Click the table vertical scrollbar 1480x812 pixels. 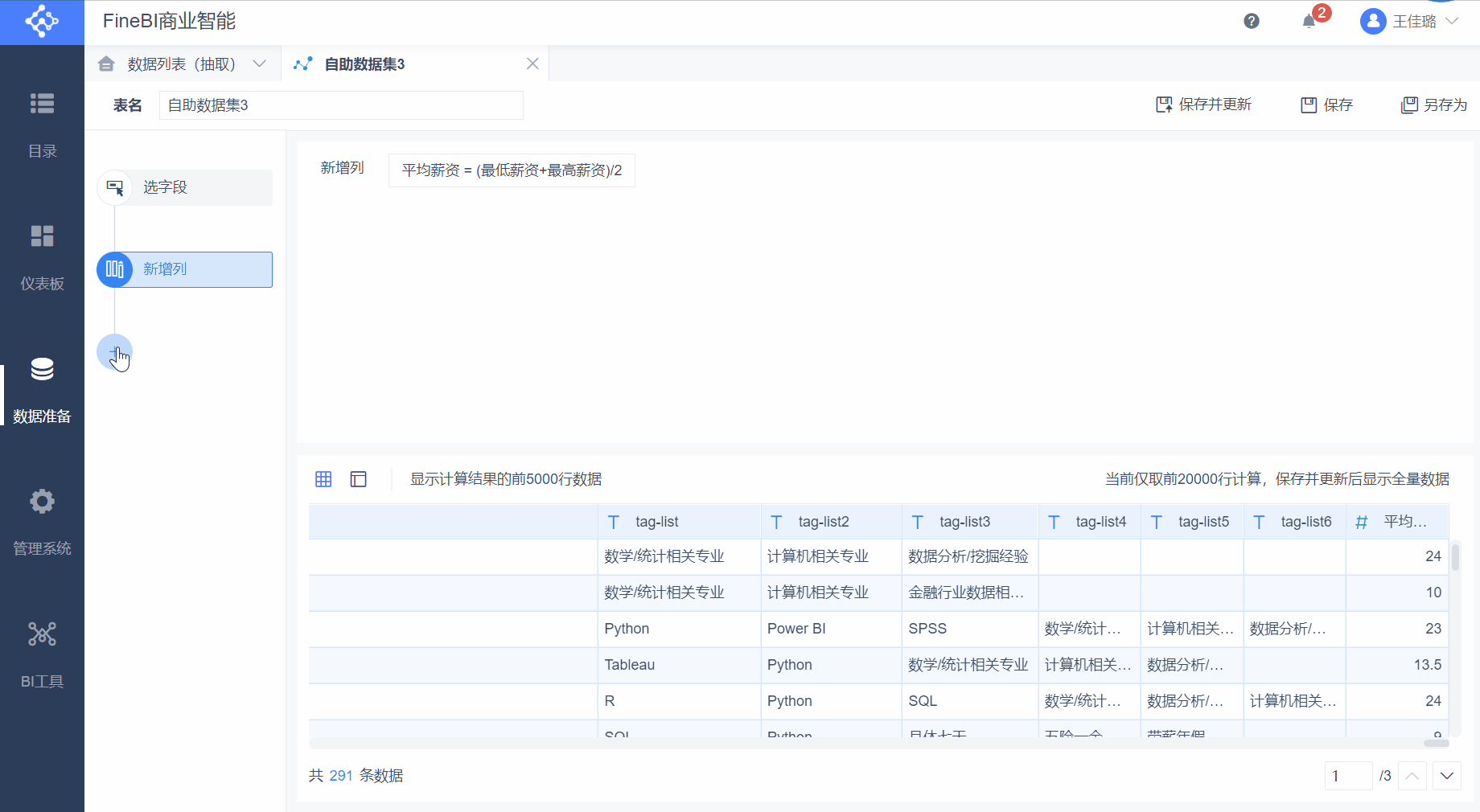pyautogui.click(x=1455, y=557)
